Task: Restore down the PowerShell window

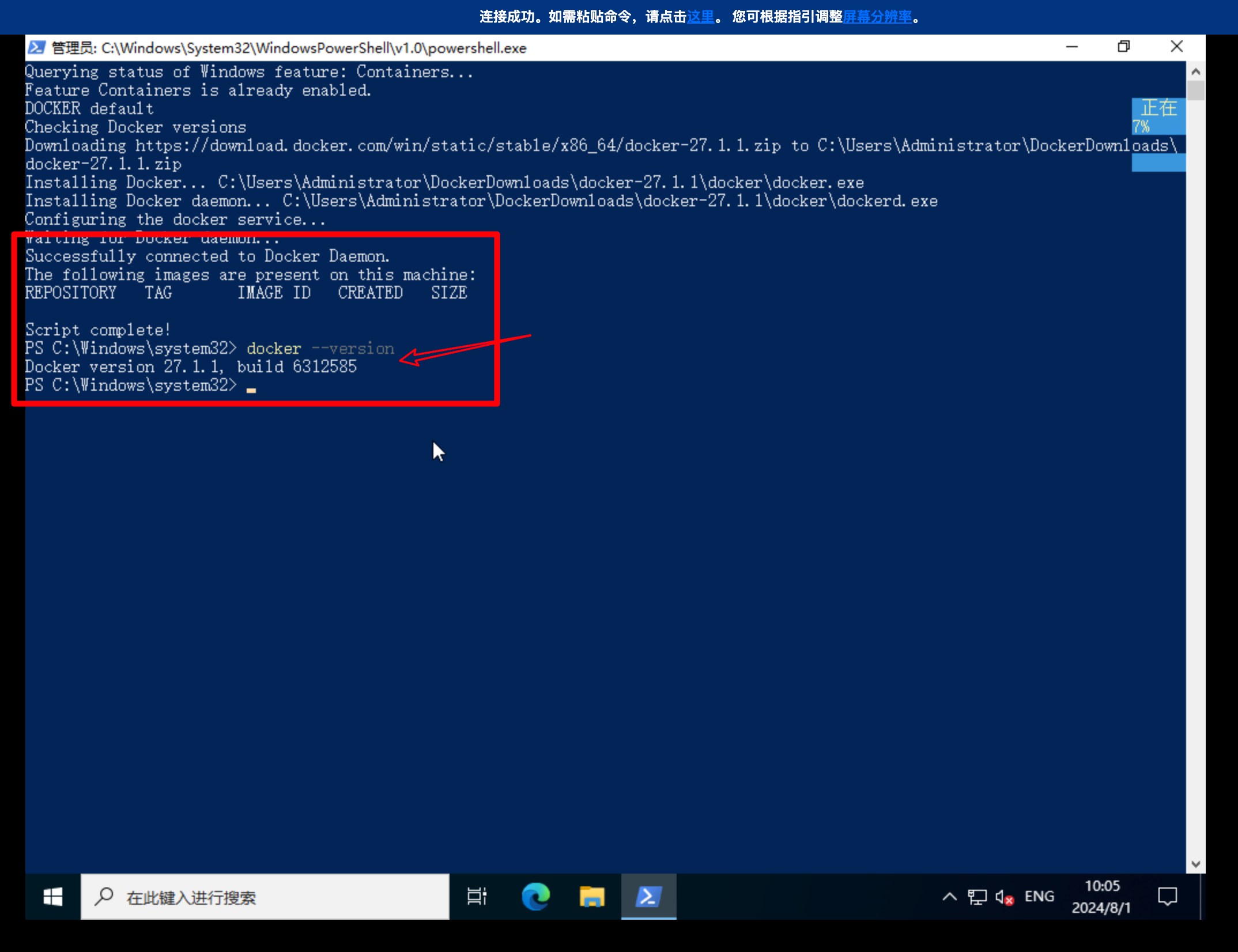Action: pos(1124,47)
